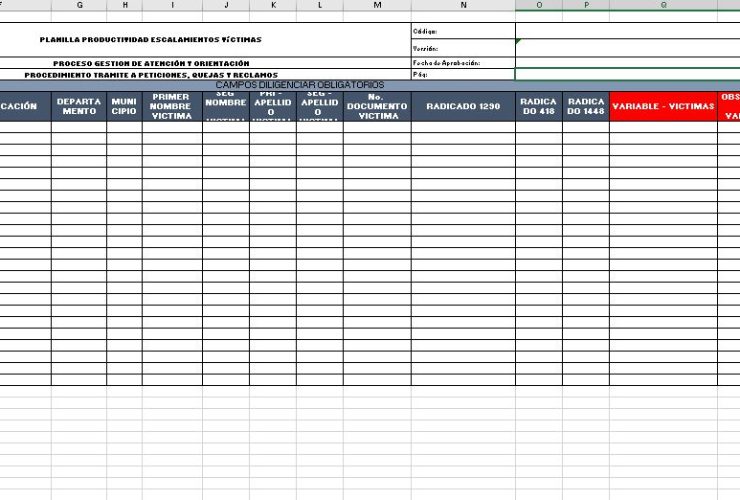Select the selected green-bordered cell beside Pág
The width and height of the screenshot is (740, 500).
click(x=628, y=75)
